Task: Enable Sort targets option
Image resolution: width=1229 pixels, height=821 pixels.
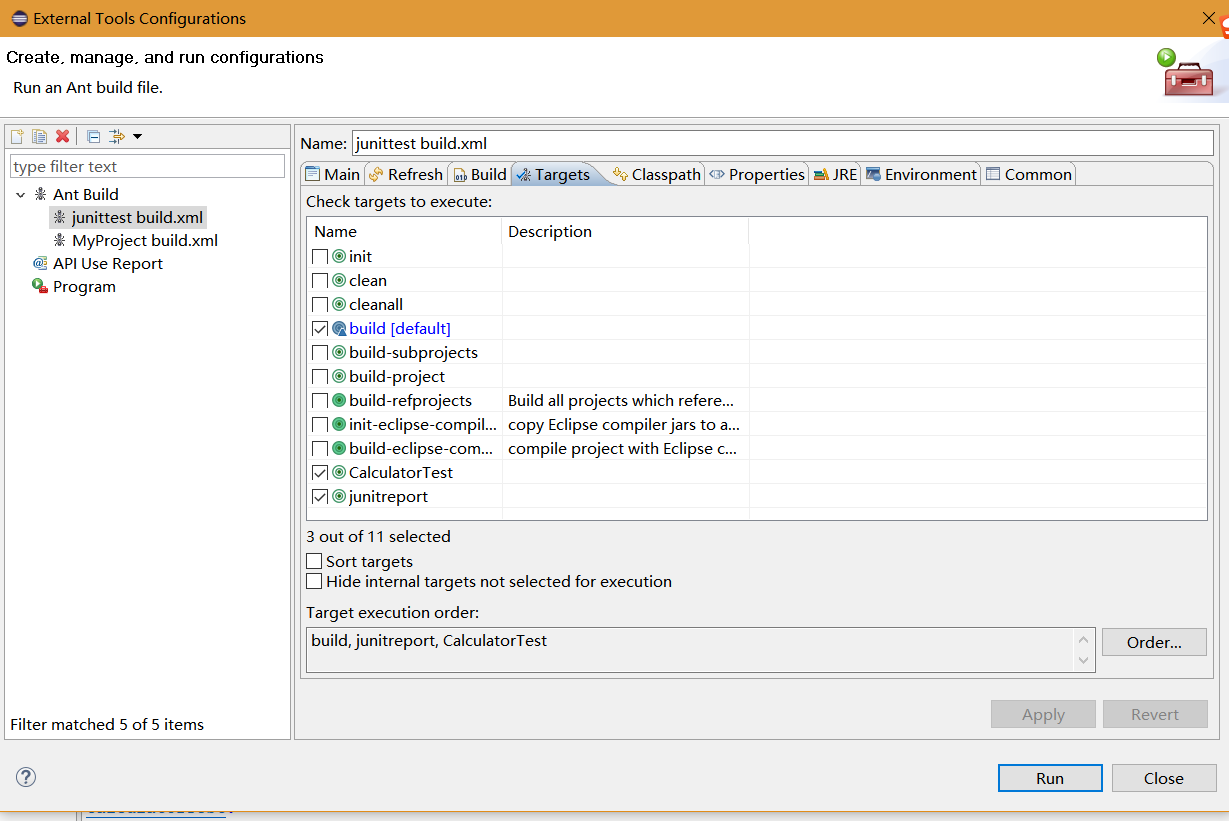Action: pos(314,562)
